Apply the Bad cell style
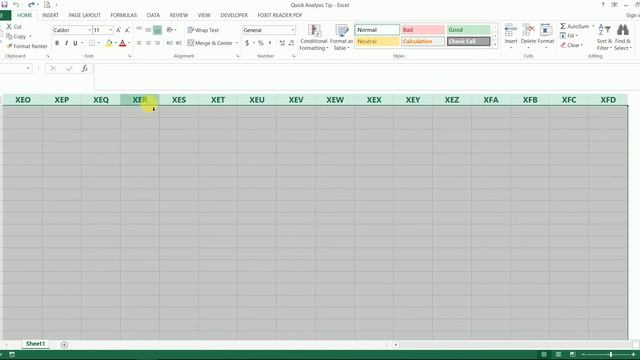640x360 pixels. click(x=422, y=30)
